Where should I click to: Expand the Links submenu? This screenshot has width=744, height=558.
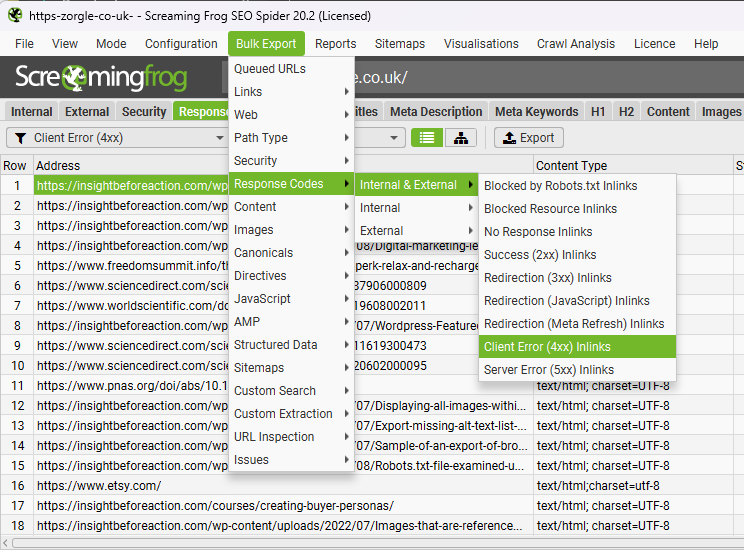tap(291, 92)
